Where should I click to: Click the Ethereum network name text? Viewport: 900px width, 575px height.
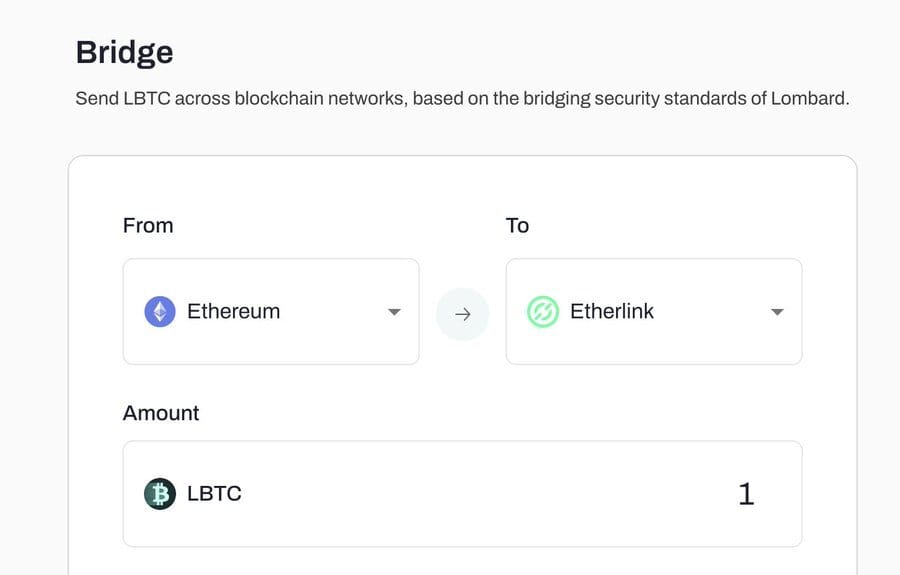coord(234,311)
